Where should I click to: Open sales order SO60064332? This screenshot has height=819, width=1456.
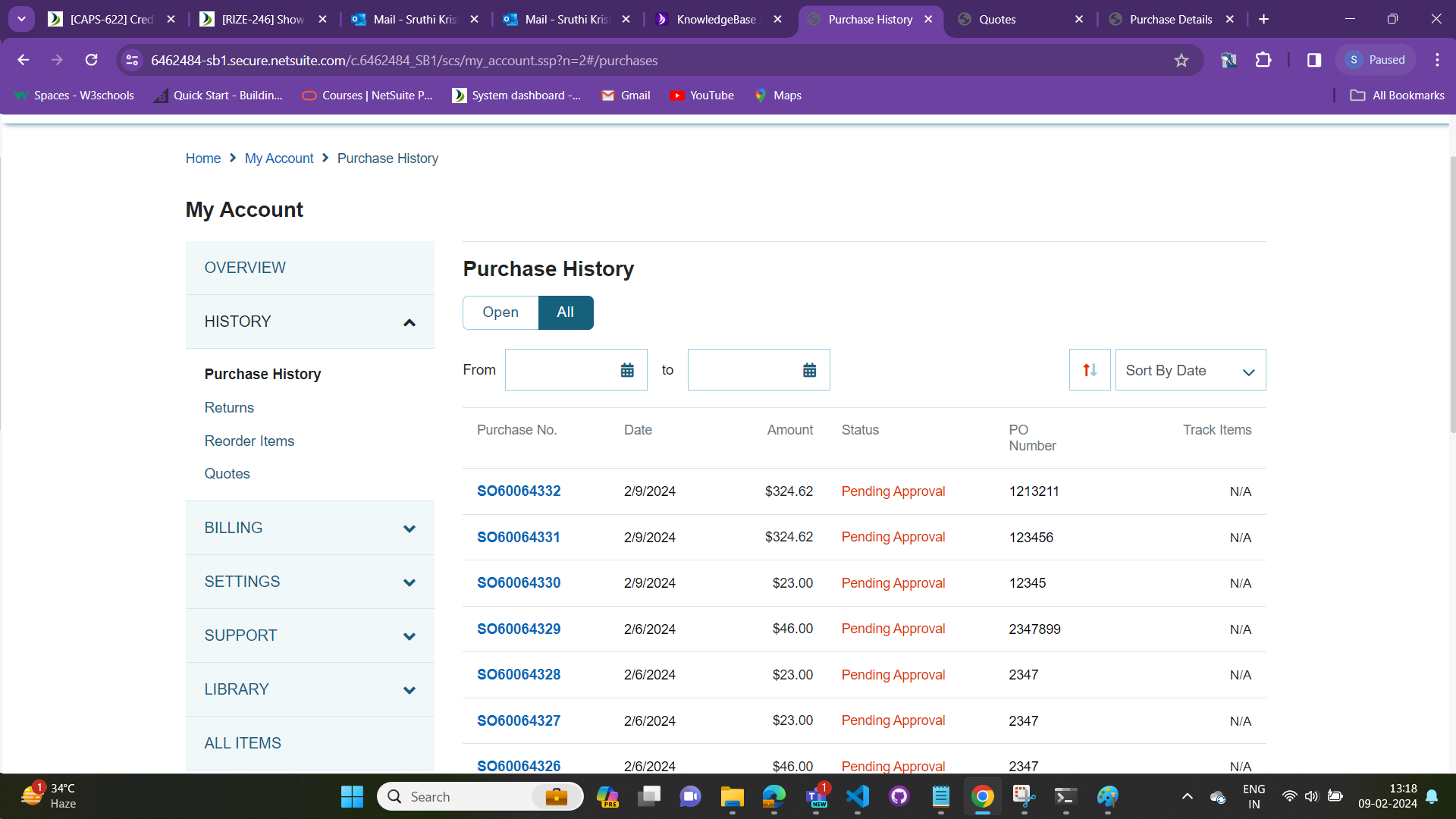(x=519, y=491)
